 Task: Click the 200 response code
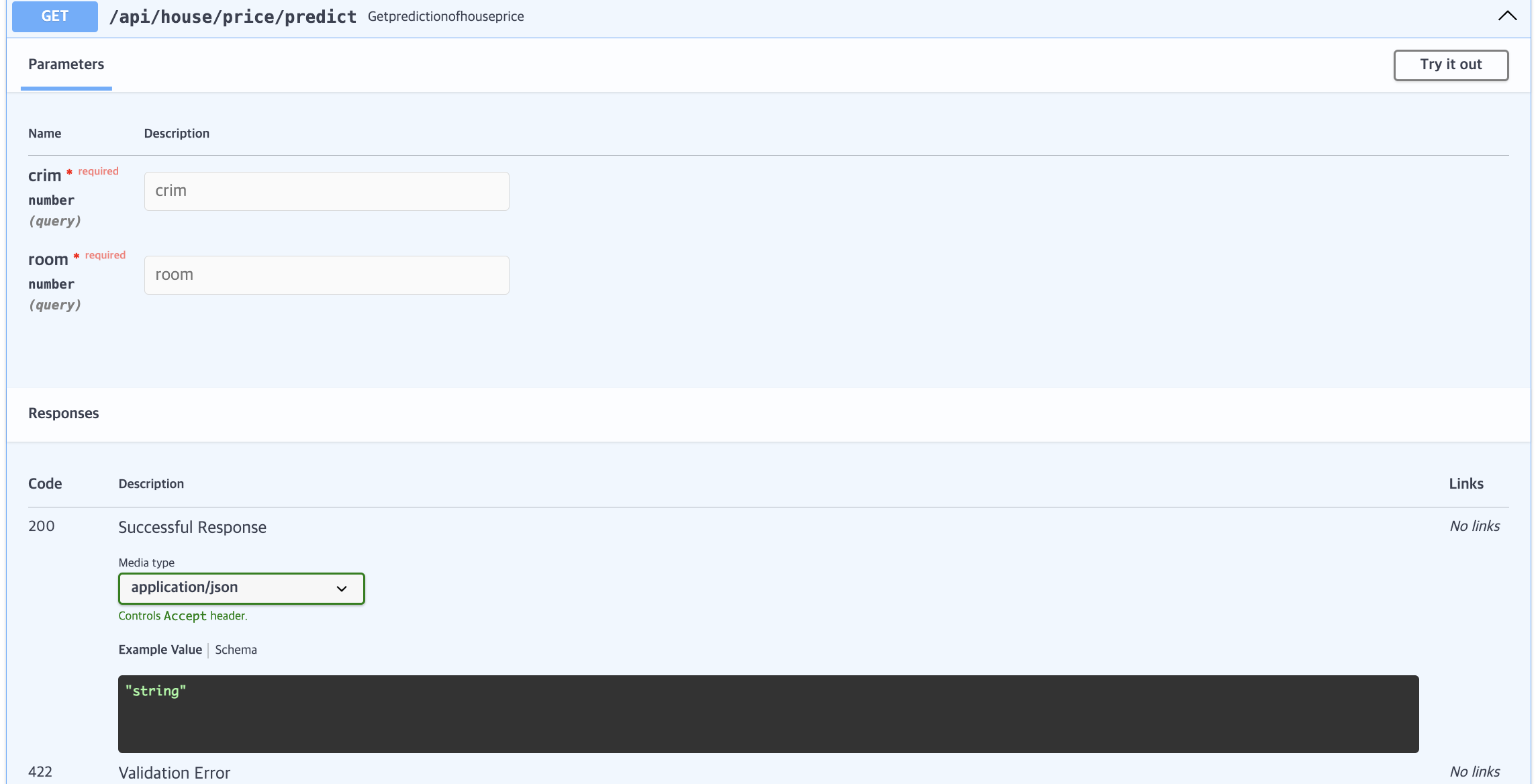point(42,526)
